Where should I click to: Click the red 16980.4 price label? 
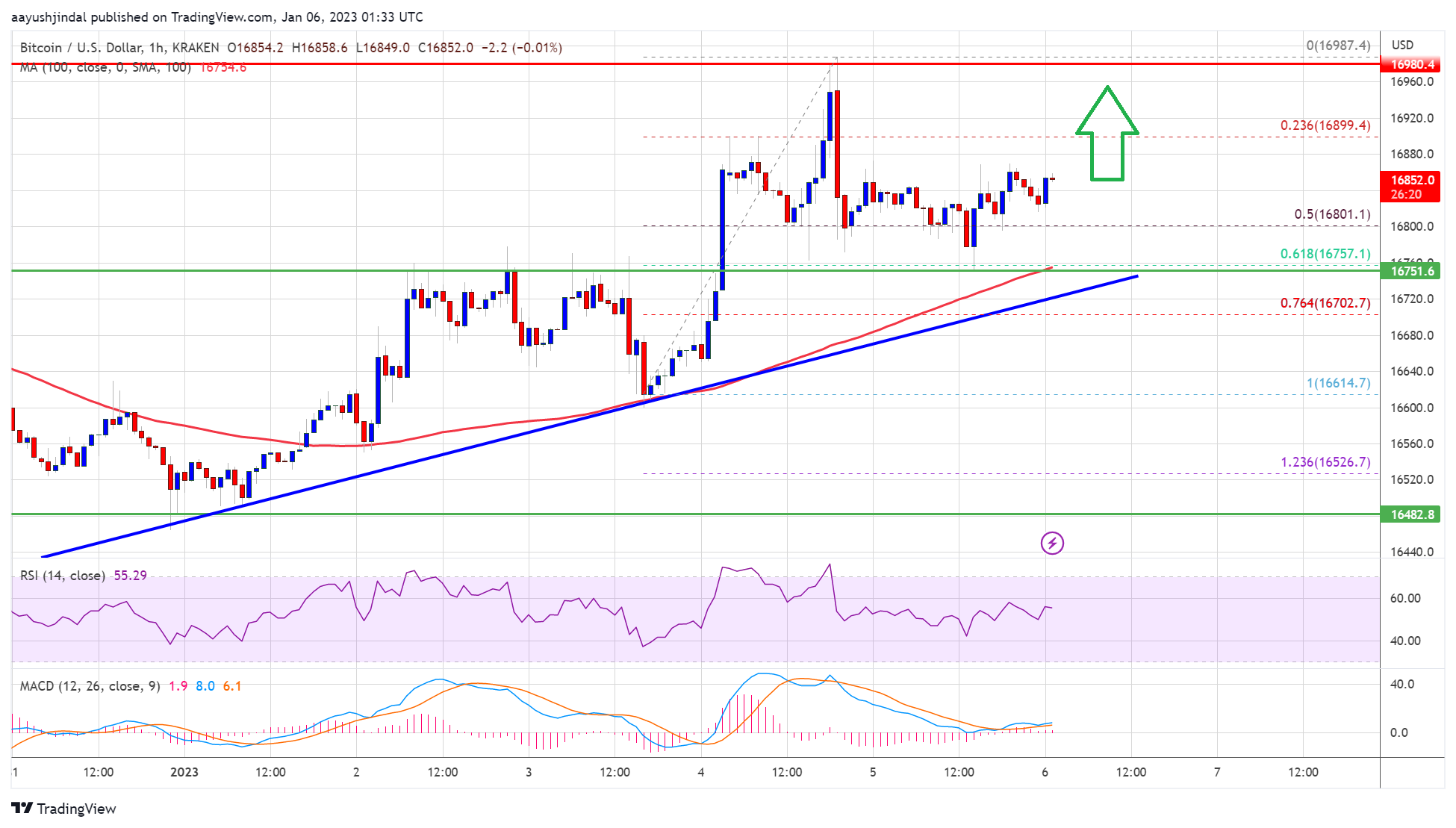tap(1412, 64)
